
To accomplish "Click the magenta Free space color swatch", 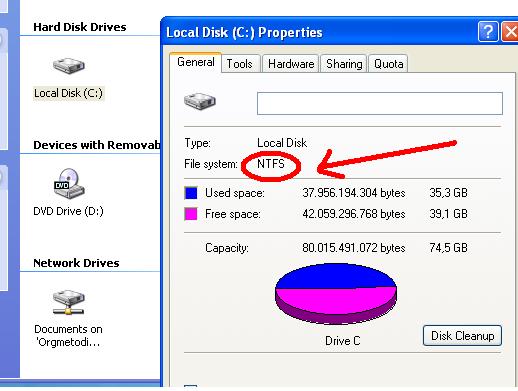I will point(191,214).
